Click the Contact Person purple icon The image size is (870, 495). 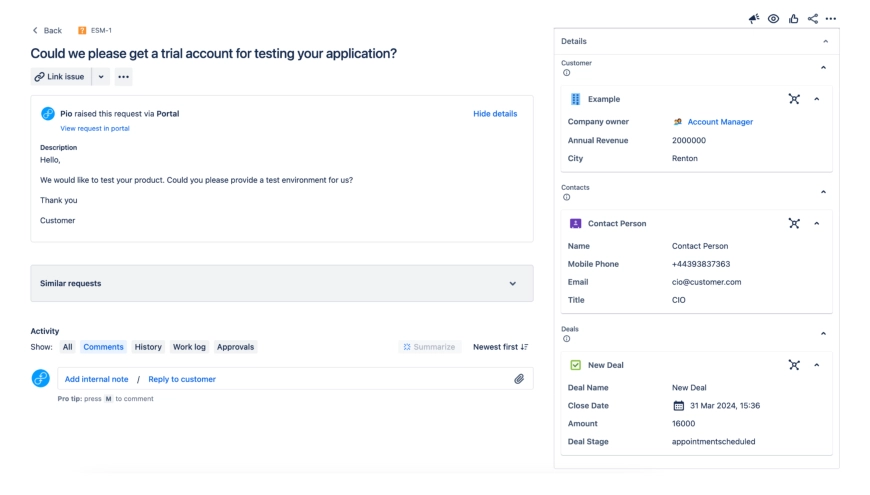(x=575, y=223)
